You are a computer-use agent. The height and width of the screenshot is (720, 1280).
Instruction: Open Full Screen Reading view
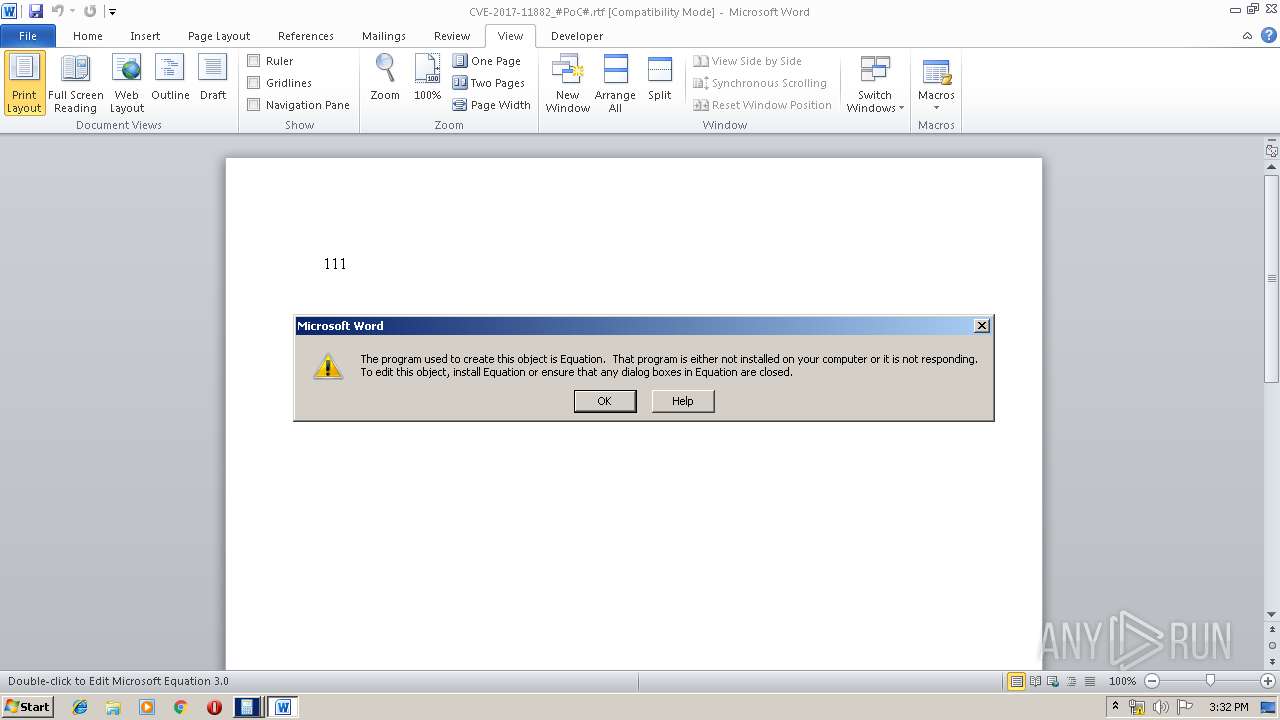point(75,83)
